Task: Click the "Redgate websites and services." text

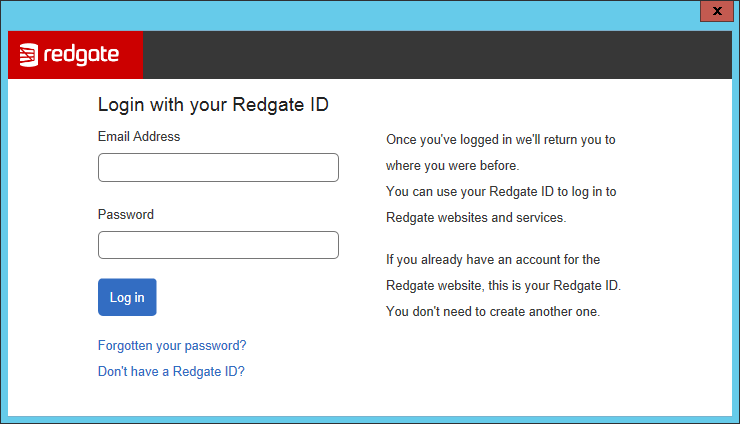Action: coord(476,217)
